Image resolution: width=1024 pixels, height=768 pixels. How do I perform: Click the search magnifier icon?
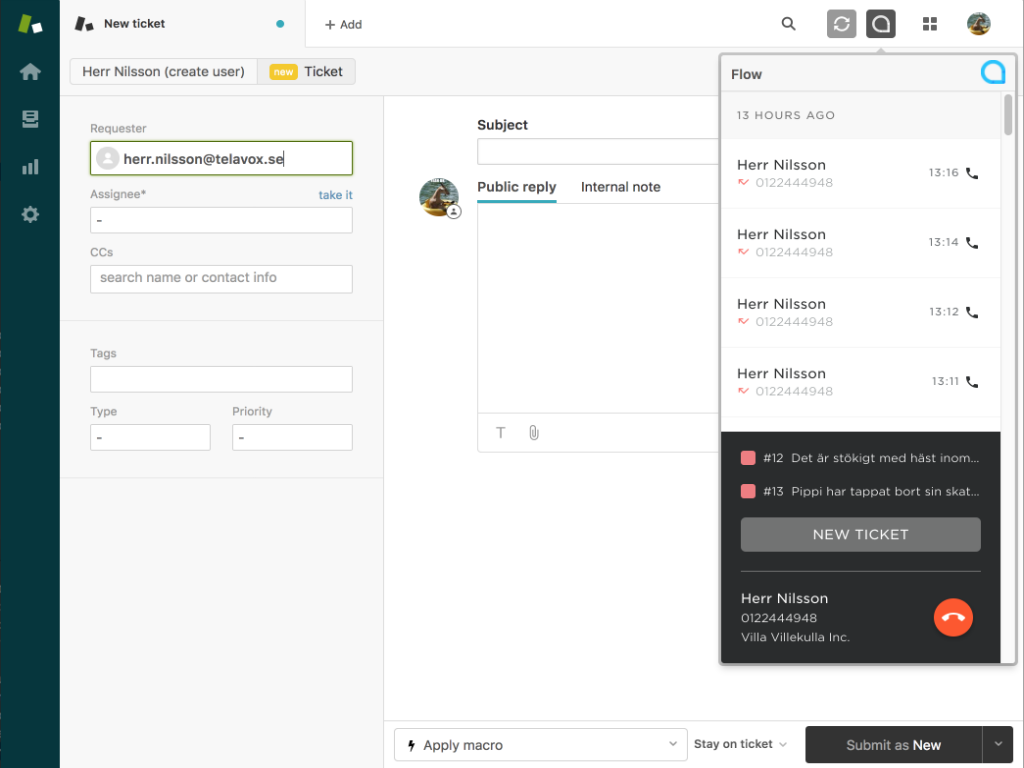tap(789, 24)
